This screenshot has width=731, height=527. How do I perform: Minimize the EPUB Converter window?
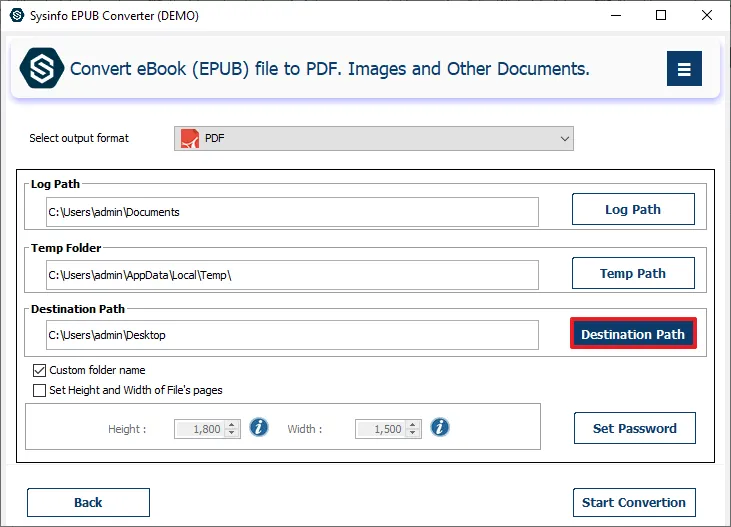(616, 15)
